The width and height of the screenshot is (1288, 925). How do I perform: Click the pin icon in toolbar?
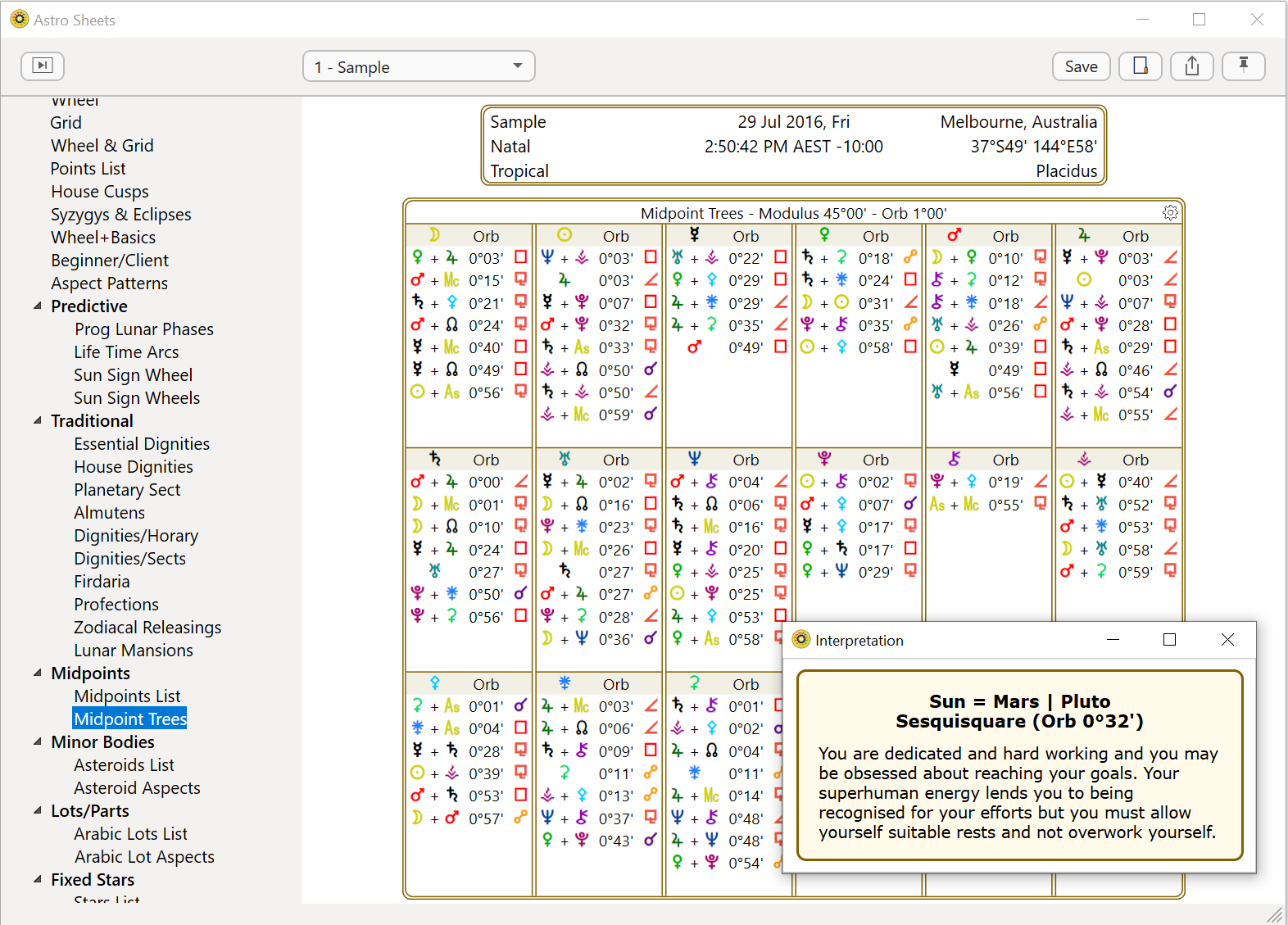coord(1243,66)
